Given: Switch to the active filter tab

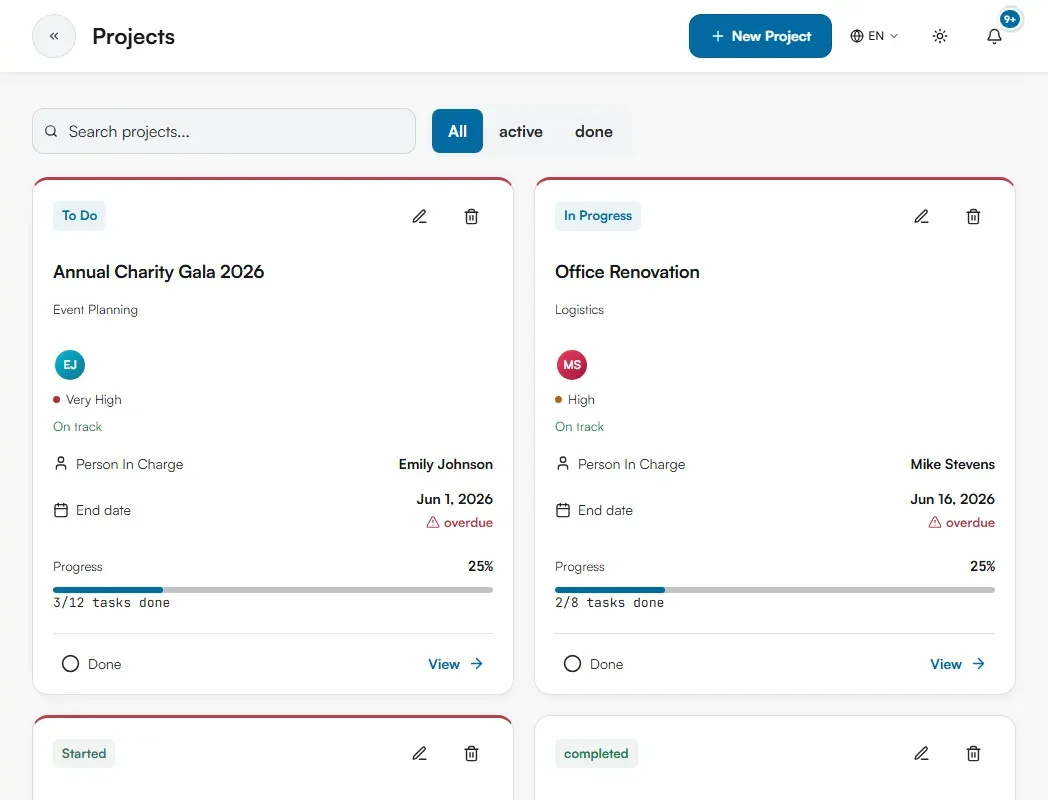Looking at the screenshot, I should [x=521, y=131].
